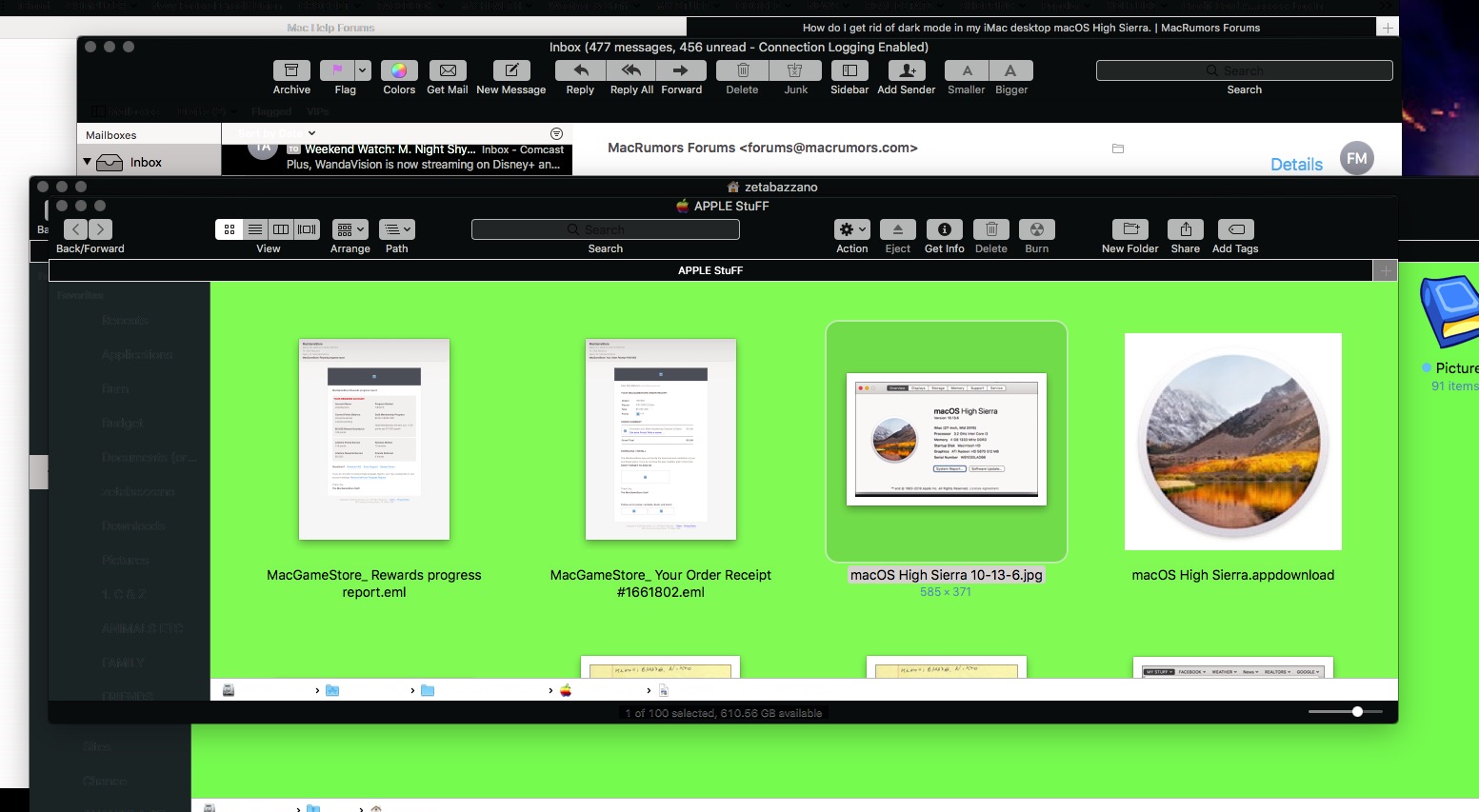Image resolution: width=1479 pixels, height=812 pixels.
Task: Select Downloads in Finder sidebar
Action: (x=134, y=525)
